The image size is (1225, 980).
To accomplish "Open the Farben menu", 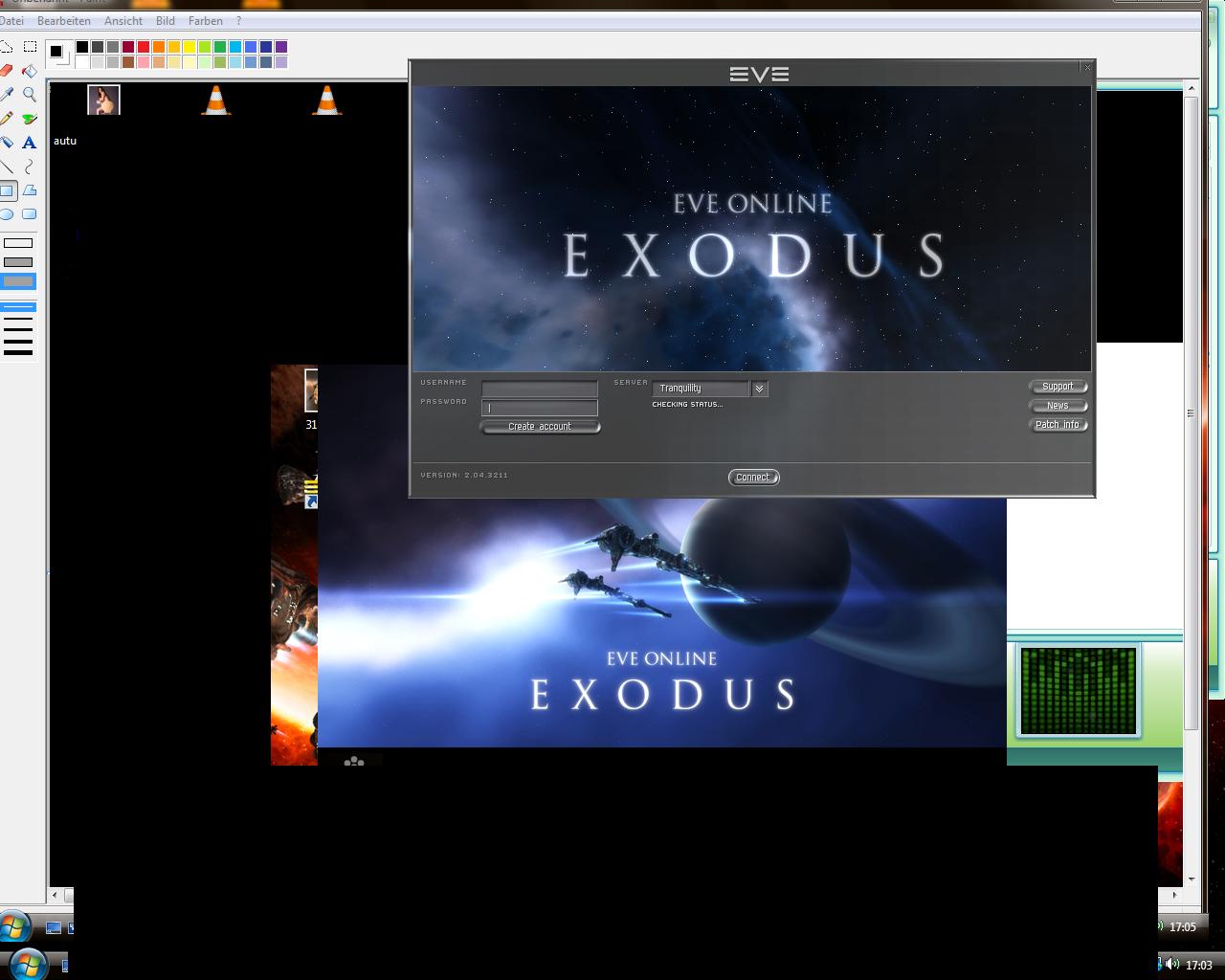I will [206, 20].
